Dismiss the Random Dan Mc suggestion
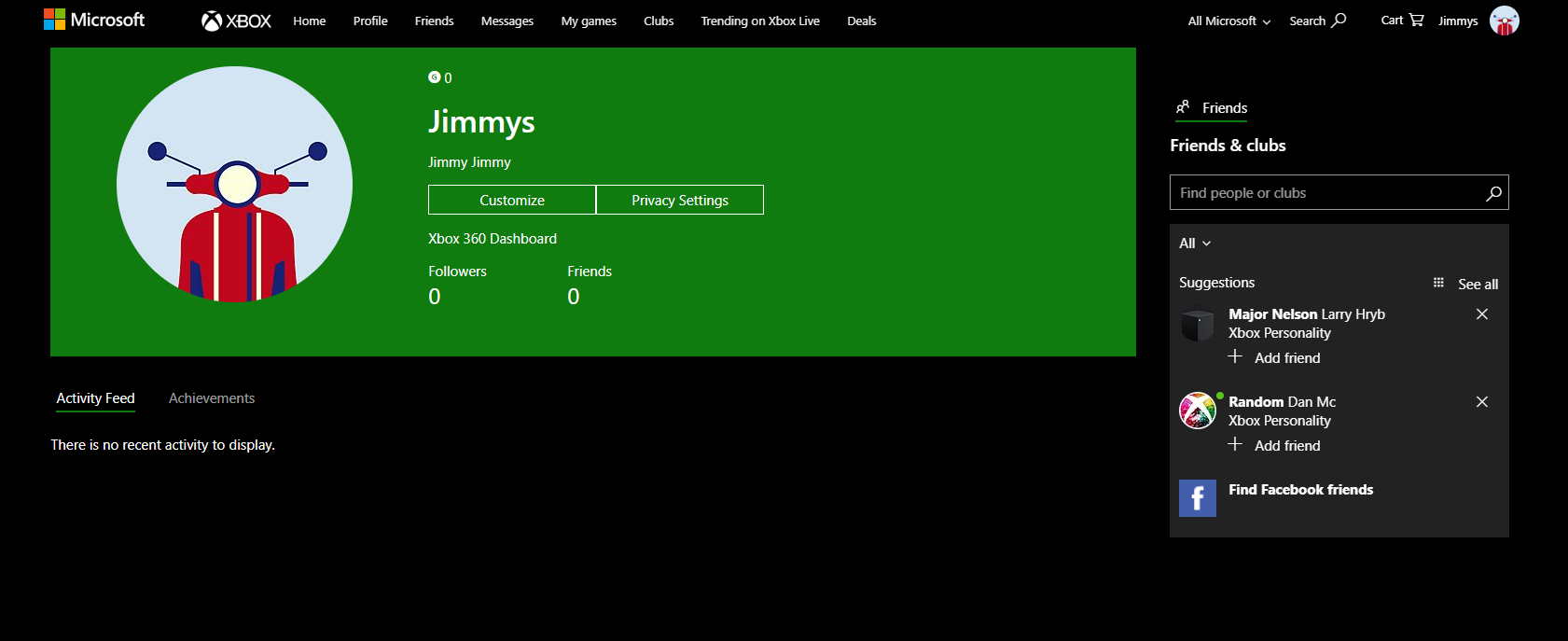The height and width of the screenshot is (641, 1568). pos(1482,402)
